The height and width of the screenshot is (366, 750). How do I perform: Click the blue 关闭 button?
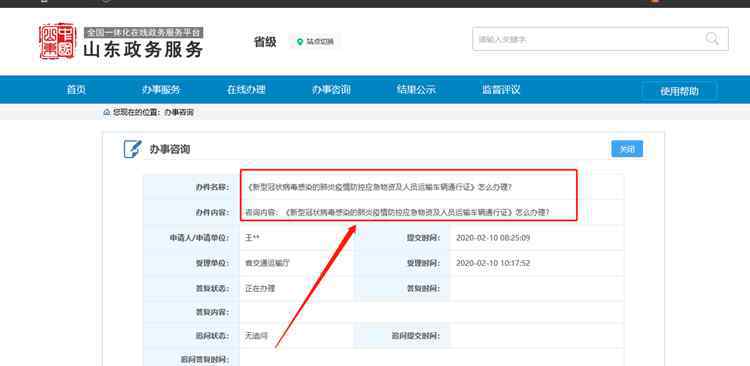(627, 149)
